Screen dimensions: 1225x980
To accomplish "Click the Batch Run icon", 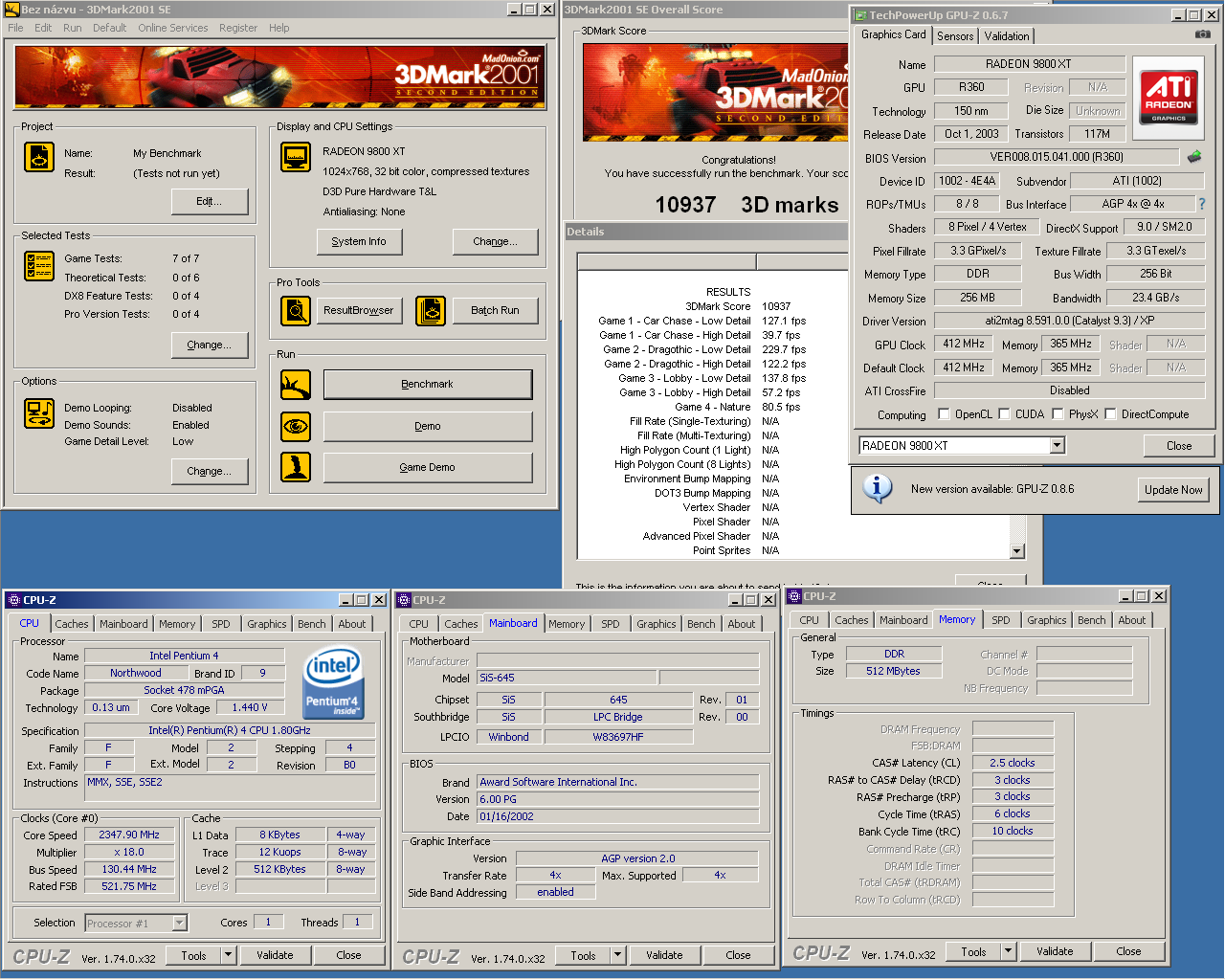I will (x=431, y=311).
